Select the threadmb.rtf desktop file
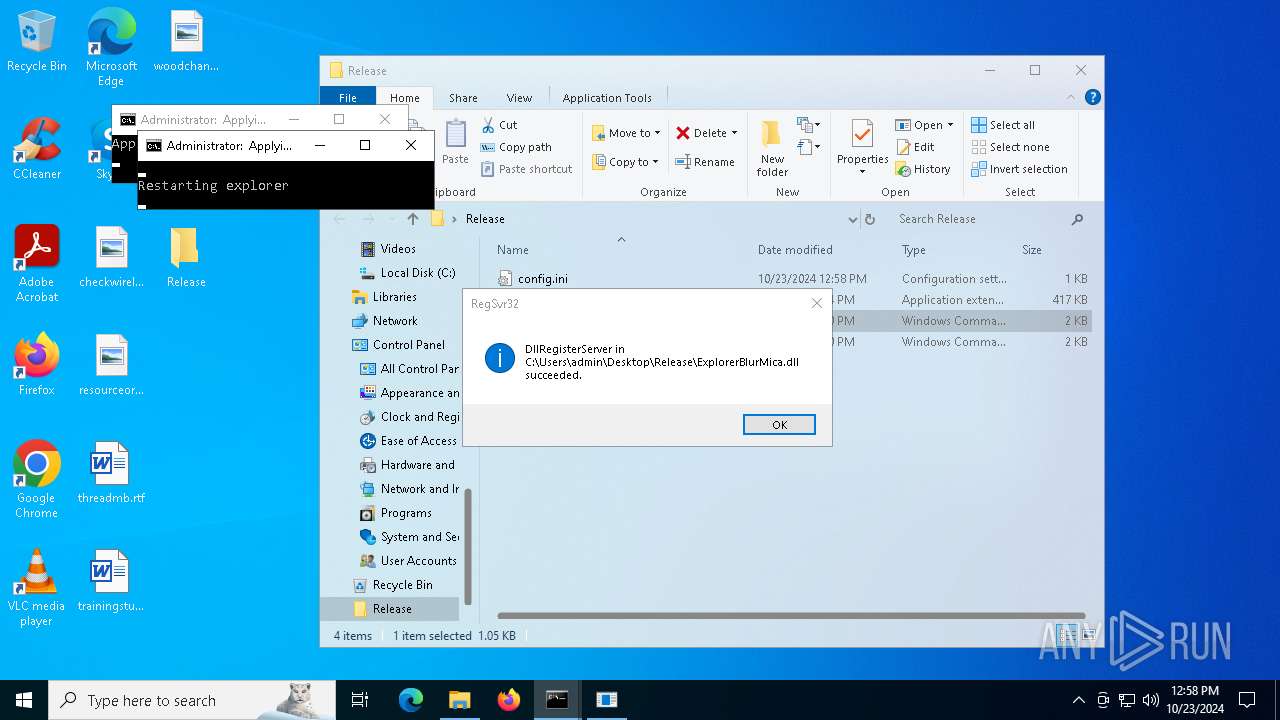Screen dimensions: 1280x720 pyautogui.click(x=111, y=472)
